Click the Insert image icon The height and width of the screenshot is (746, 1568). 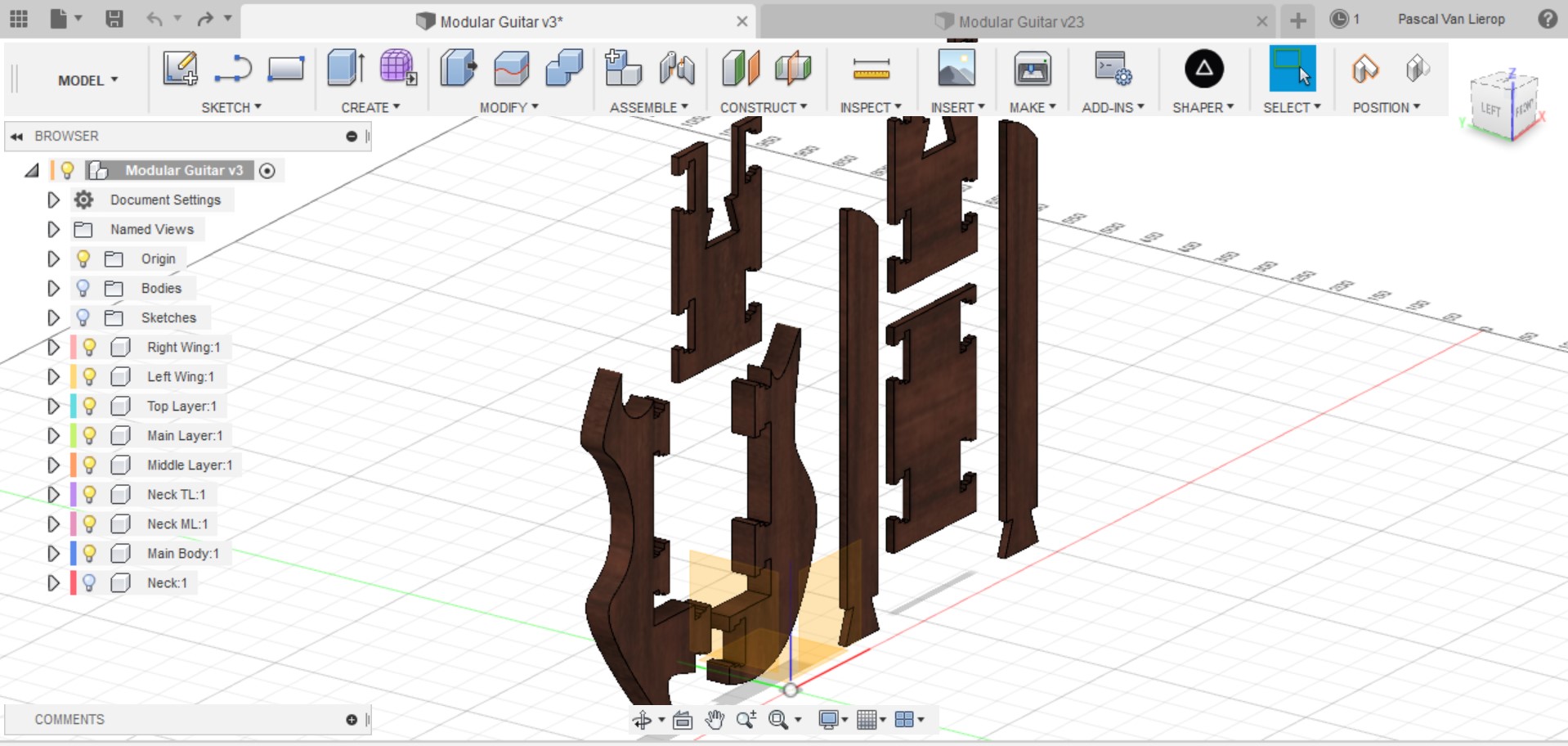(x=956, y=68)
